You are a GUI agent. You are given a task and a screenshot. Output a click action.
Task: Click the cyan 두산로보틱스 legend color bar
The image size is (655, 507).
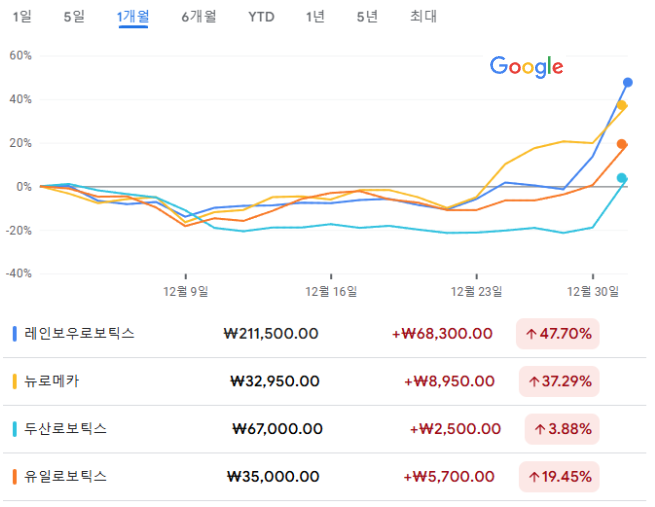(x=15, y=429)
